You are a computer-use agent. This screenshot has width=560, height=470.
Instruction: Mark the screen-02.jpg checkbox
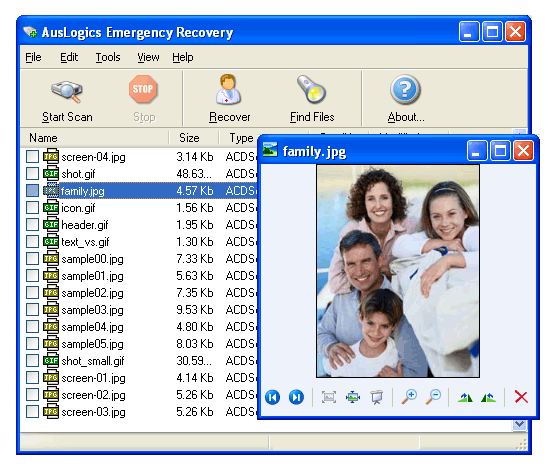[x=32, y=395]
